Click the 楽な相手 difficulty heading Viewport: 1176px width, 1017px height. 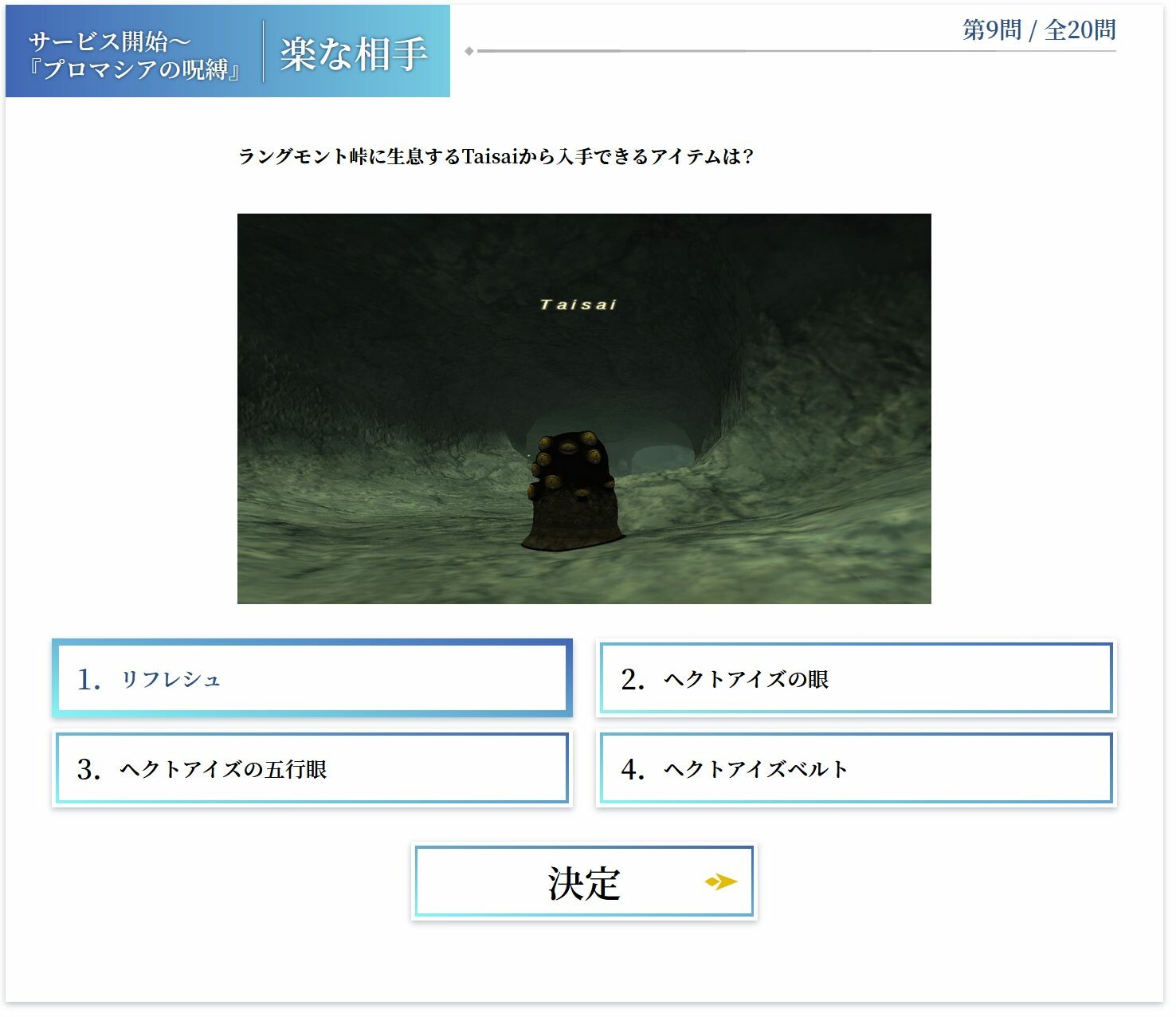click(354, 54)
